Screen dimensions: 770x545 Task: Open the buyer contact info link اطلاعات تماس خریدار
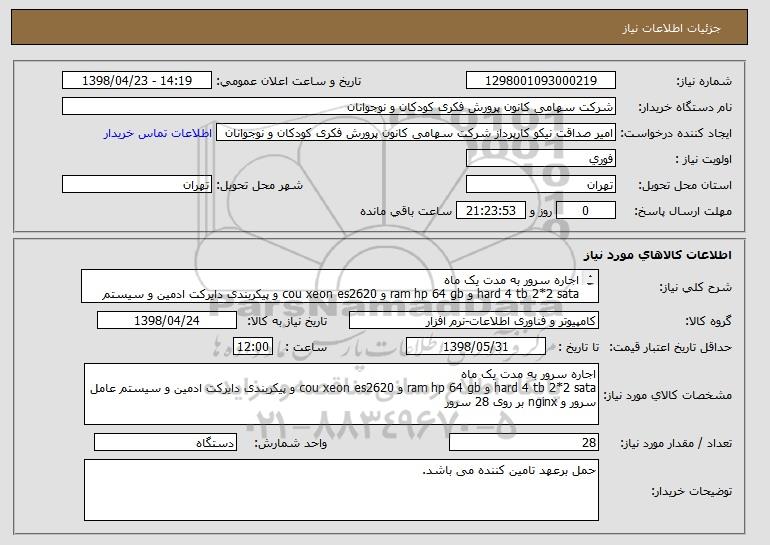click(158, 134)
